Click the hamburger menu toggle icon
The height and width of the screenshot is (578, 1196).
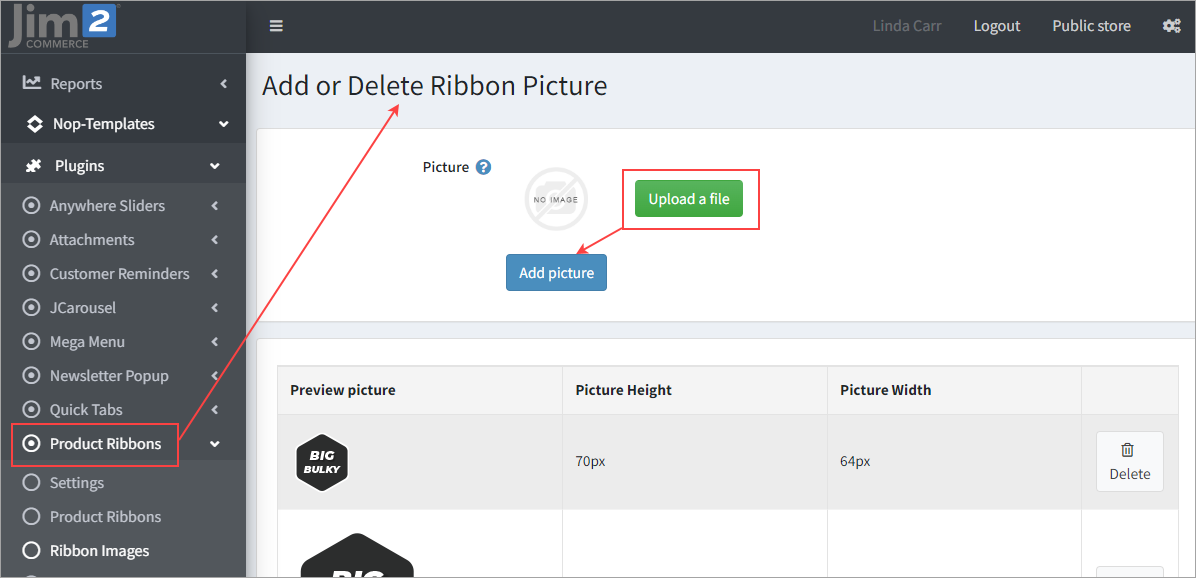pyautogui.click(x=276, y=26)
